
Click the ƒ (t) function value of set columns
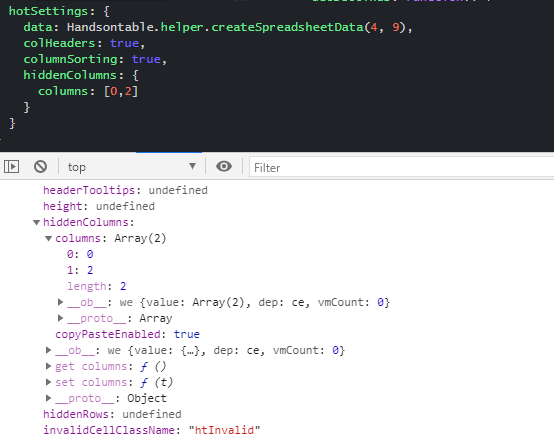point(156,382)
